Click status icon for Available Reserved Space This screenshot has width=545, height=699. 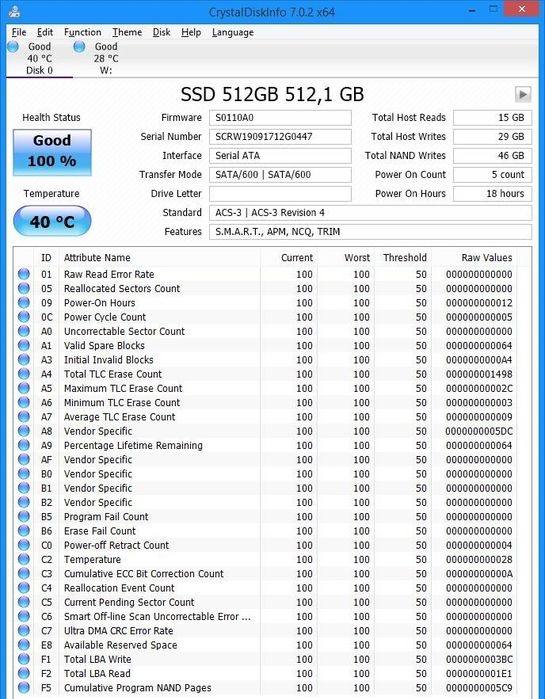point(24,645)
